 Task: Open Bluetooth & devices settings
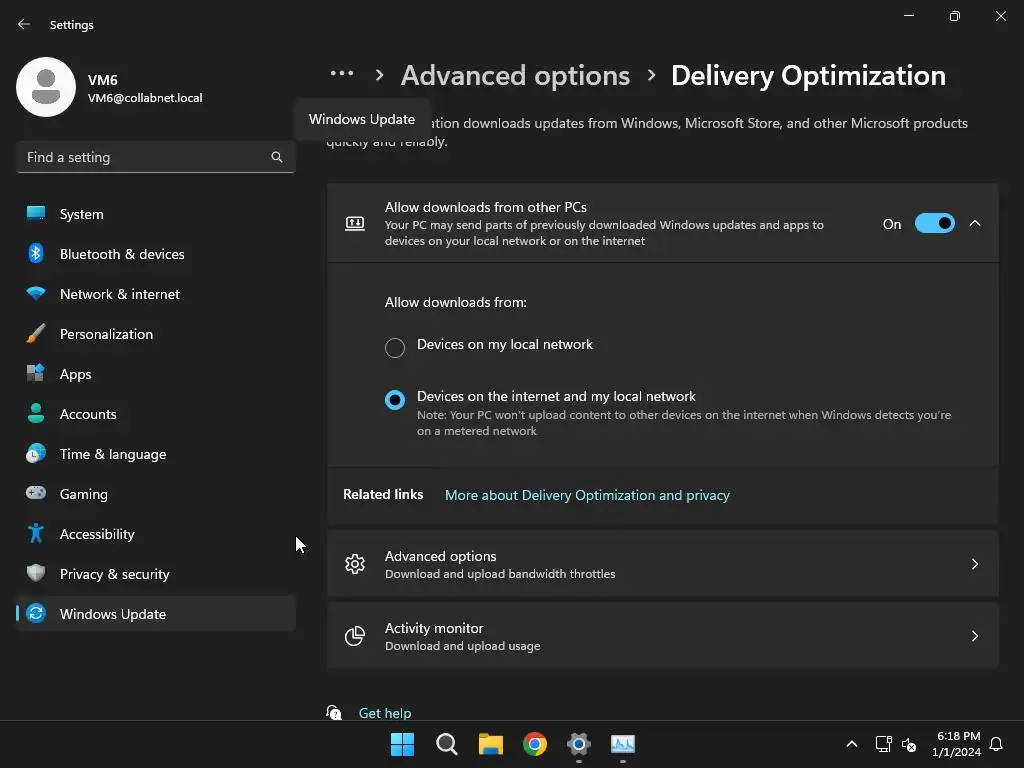(x=155, y=253)
